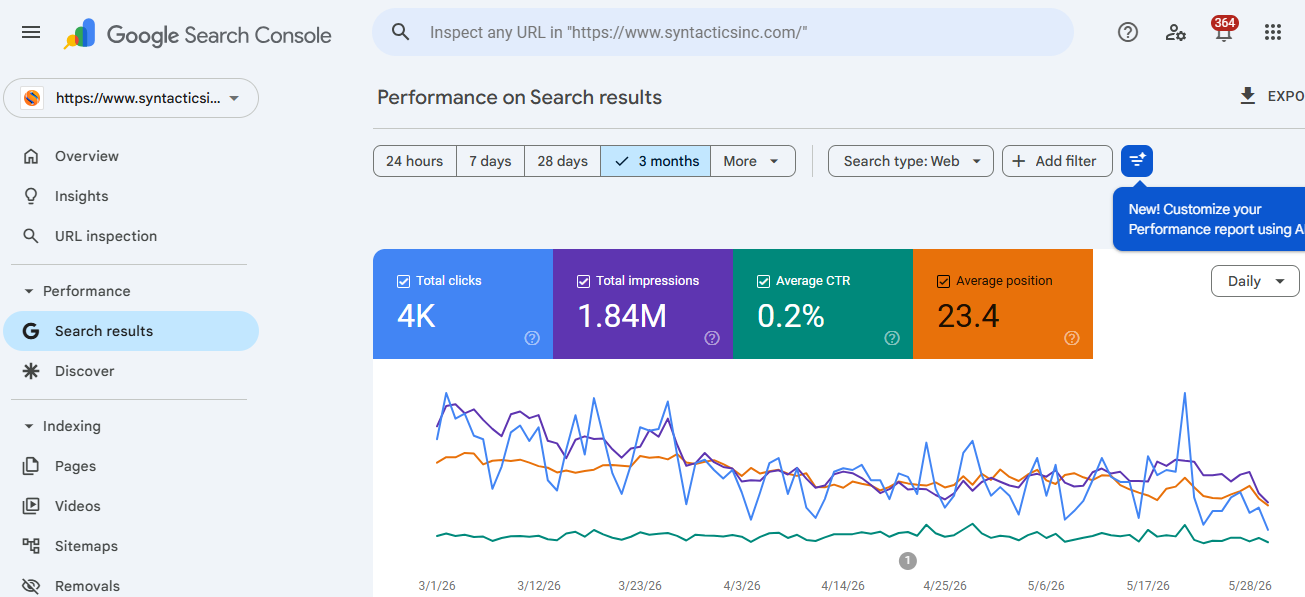This screenshot has width=1305, height=597.
Task: Click the customize report sparkle icon
Action: (1137, 161)
